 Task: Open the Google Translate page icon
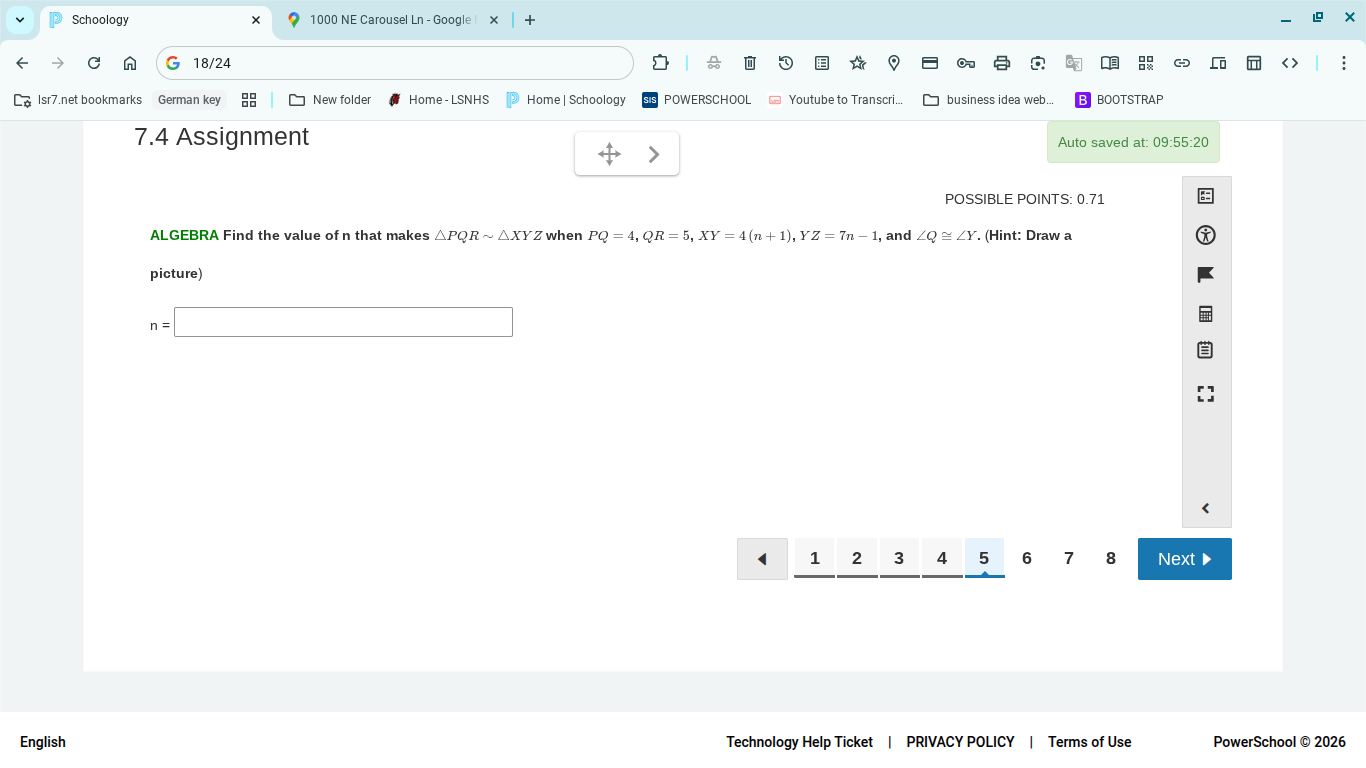tap(1074, 62)
